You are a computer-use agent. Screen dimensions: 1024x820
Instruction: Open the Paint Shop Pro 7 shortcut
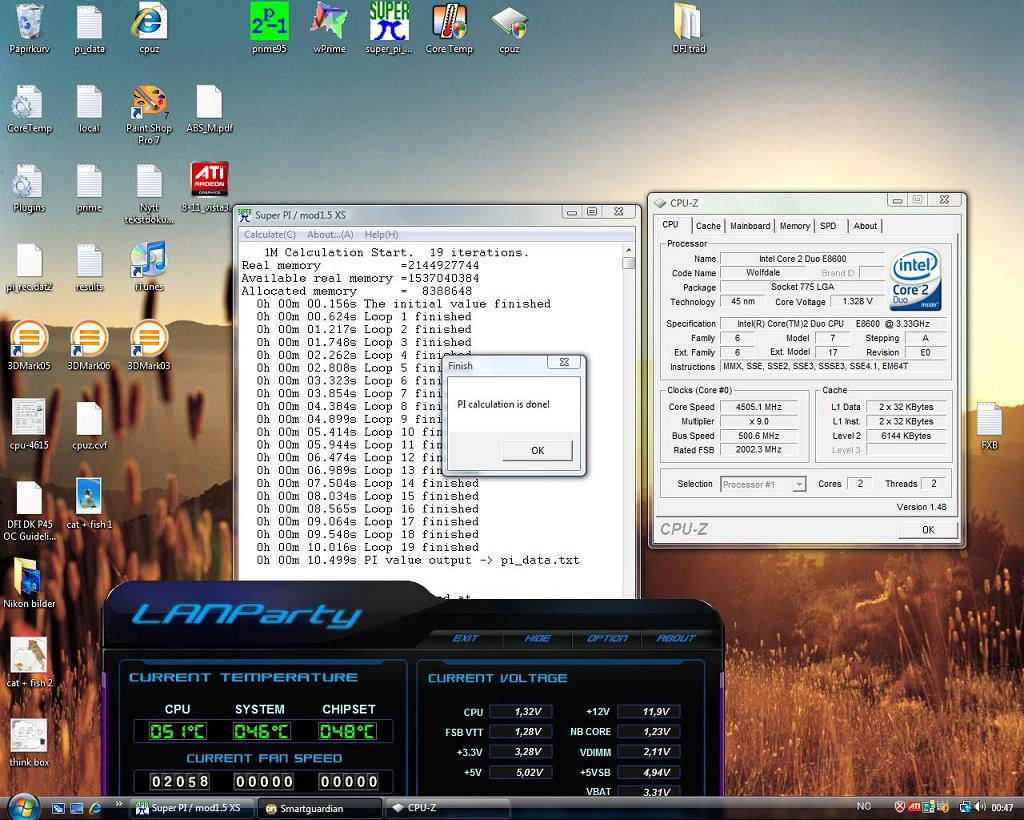click(x=149, y=114)
